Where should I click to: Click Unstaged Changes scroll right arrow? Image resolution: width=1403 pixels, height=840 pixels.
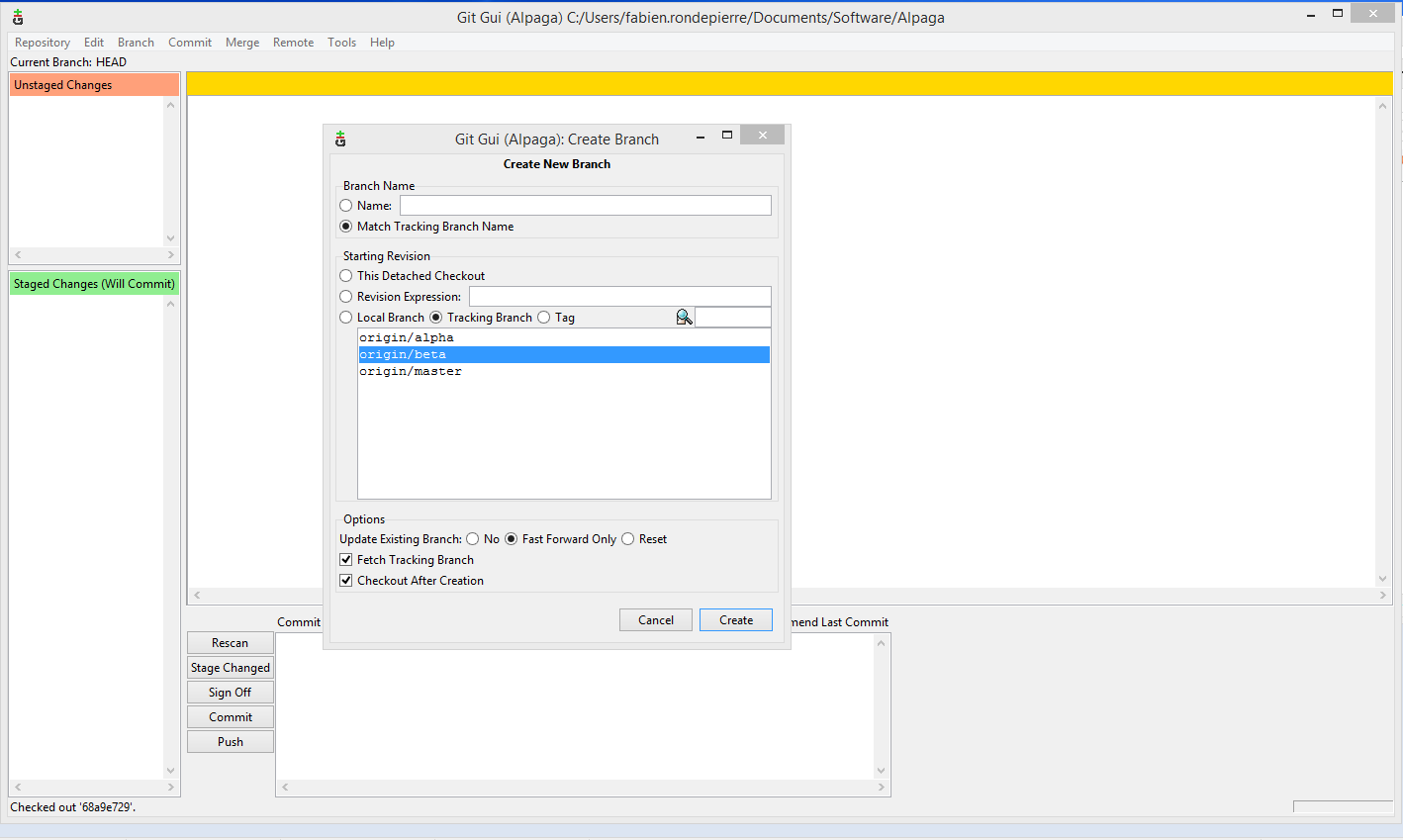pyautogui.click(x=171, y=255)
